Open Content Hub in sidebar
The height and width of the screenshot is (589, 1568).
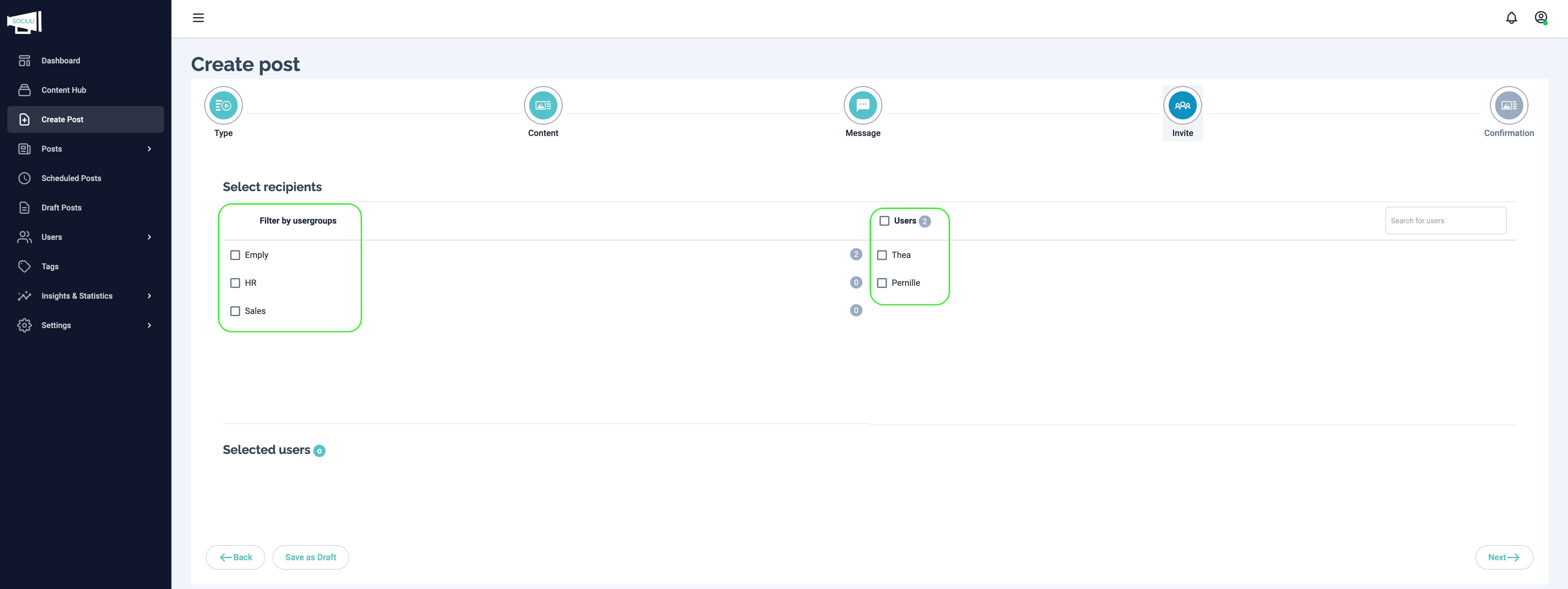coord(64,90)
